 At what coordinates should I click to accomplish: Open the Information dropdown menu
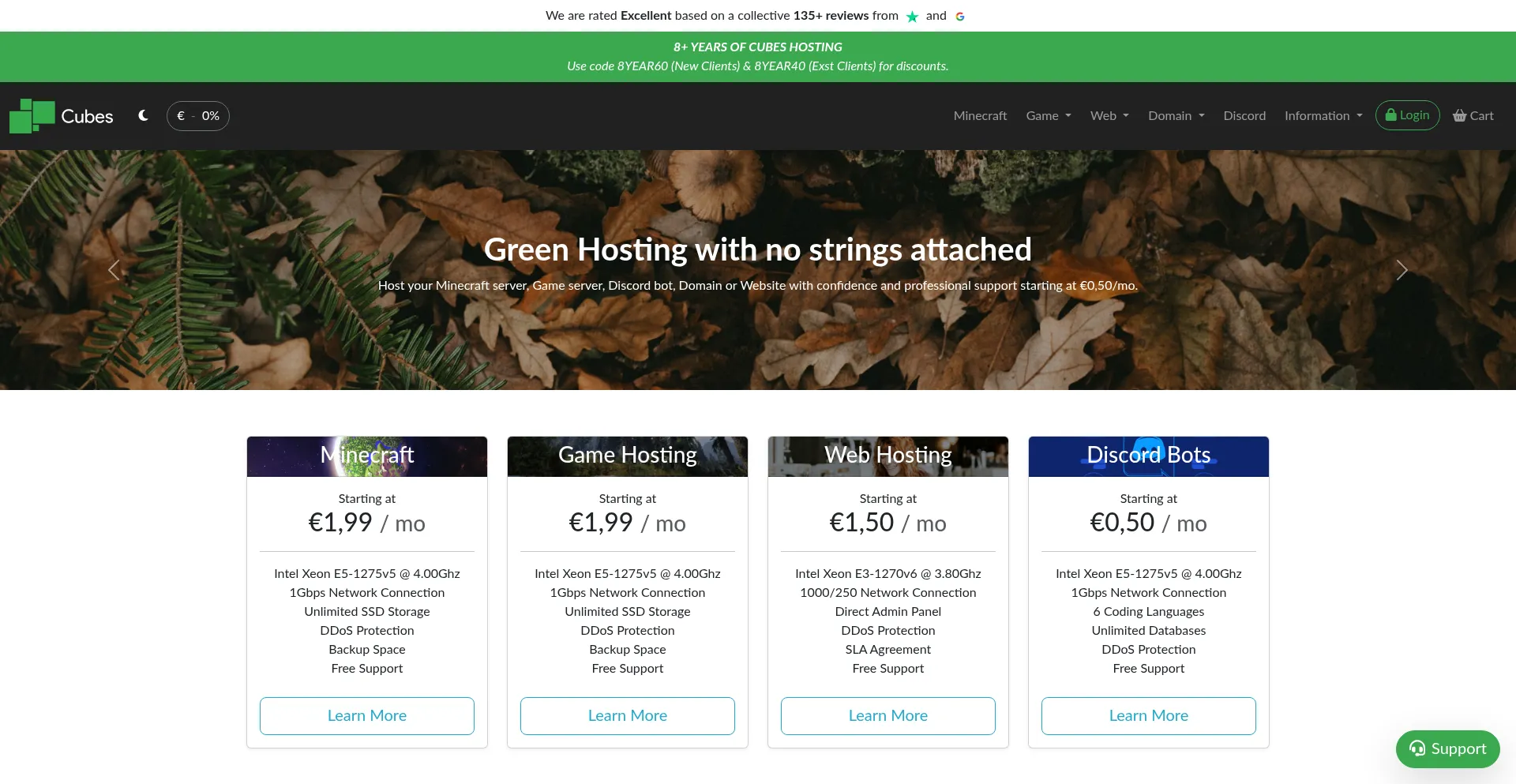pyautogui.click(x=1323, y=116)
